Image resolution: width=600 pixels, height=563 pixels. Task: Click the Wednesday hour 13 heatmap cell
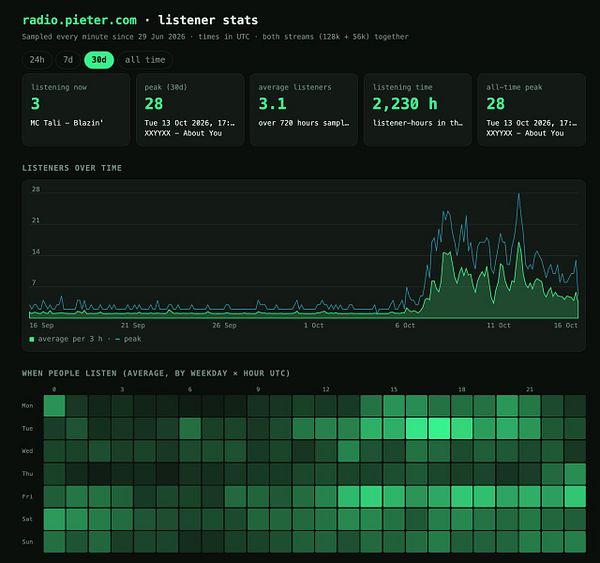349,451
